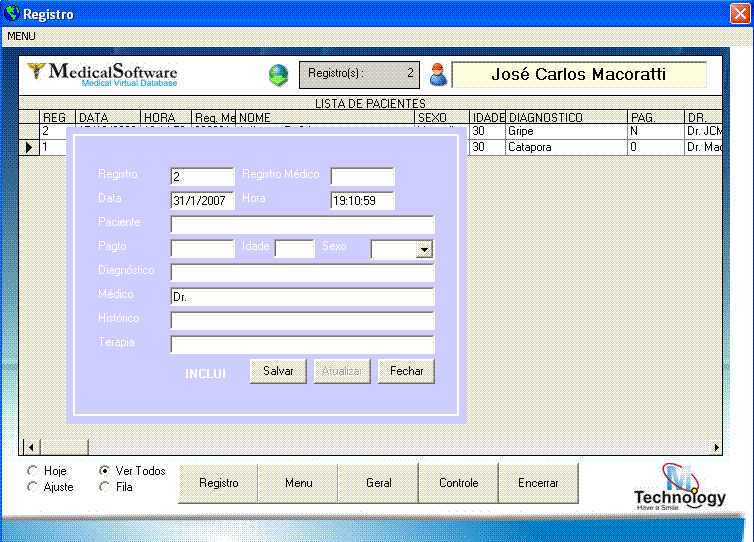Click the Data field showing 31/1/2007
This screenshot has width=754, height=542.
[202, 201]
